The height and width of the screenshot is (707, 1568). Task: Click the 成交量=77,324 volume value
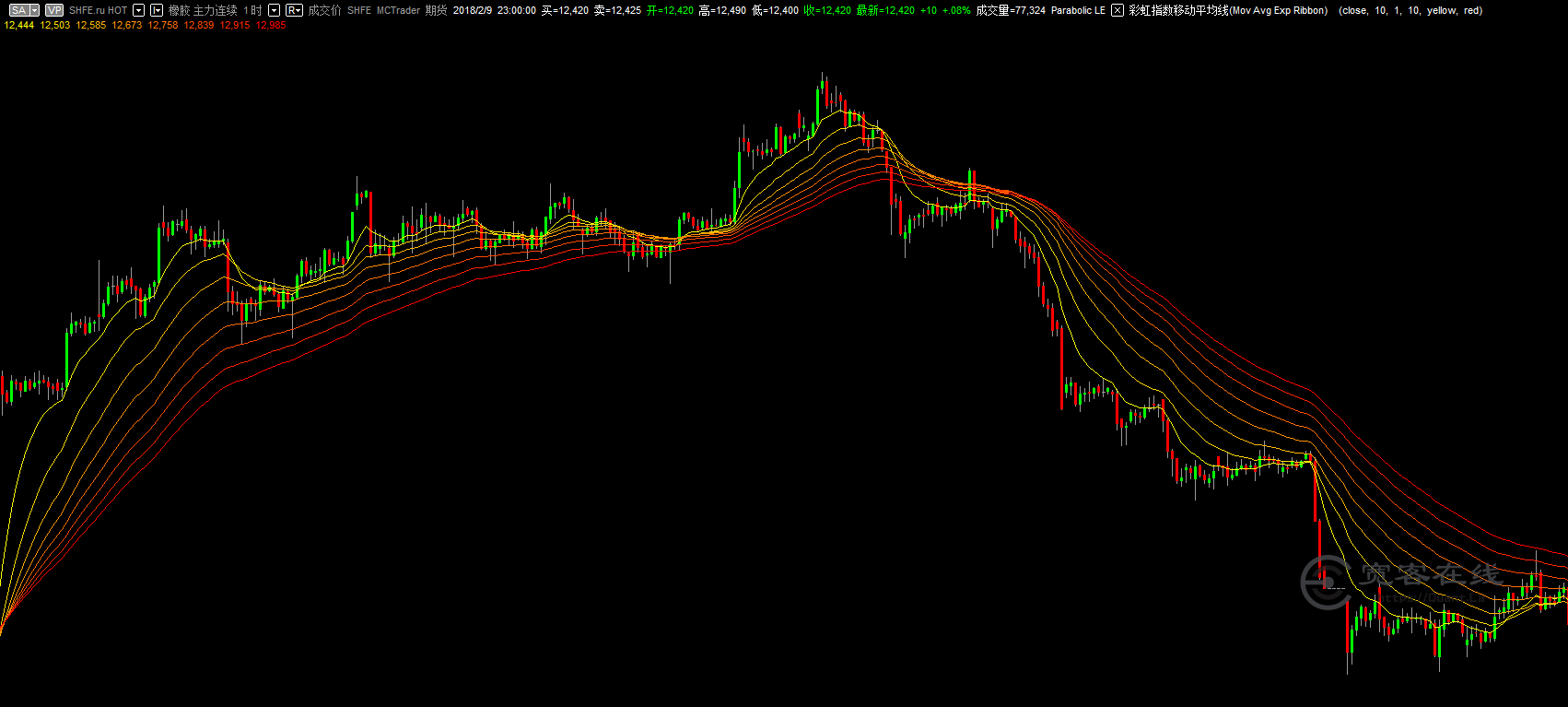click(x=1011, y=10)
